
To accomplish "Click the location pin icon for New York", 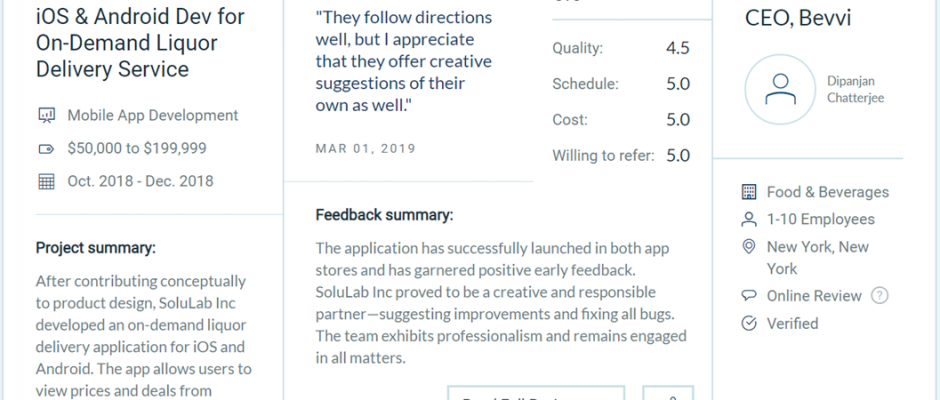I will (749, 246).
